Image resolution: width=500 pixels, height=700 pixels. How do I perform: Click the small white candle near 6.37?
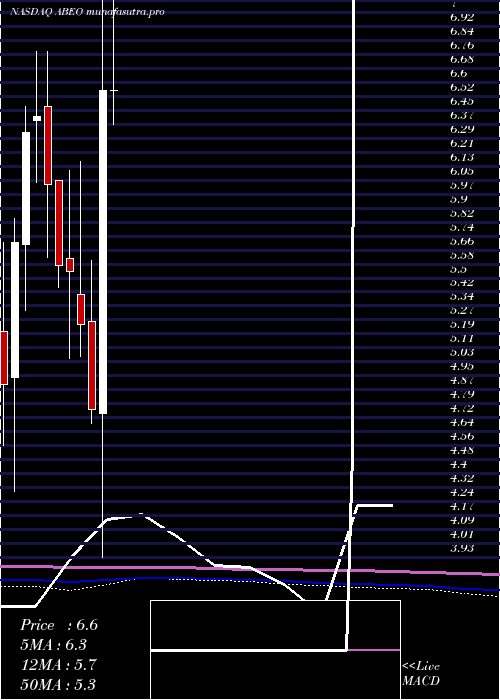point(37,118)
